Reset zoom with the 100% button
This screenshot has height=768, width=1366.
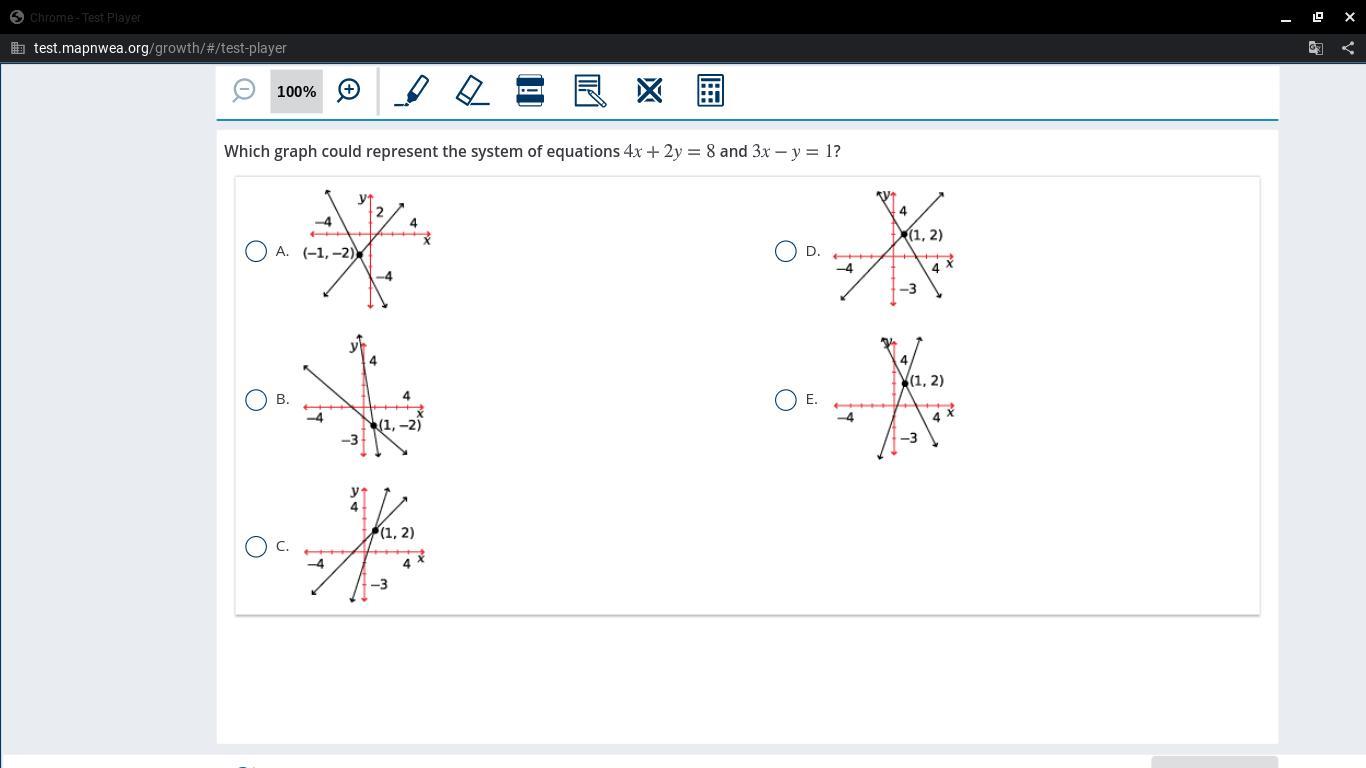click(296, 91)
